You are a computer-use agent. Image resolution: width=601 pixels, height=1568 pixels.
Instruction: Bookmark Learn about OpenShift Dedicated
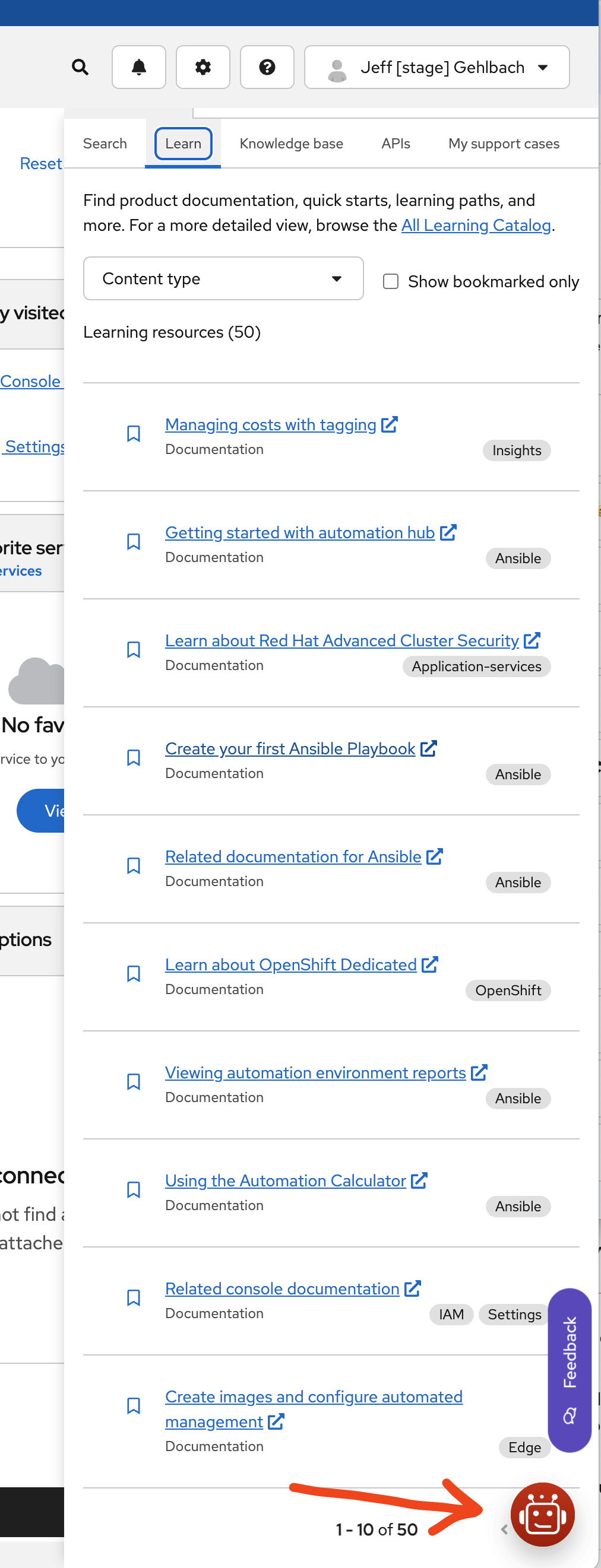tap(134, 974)
